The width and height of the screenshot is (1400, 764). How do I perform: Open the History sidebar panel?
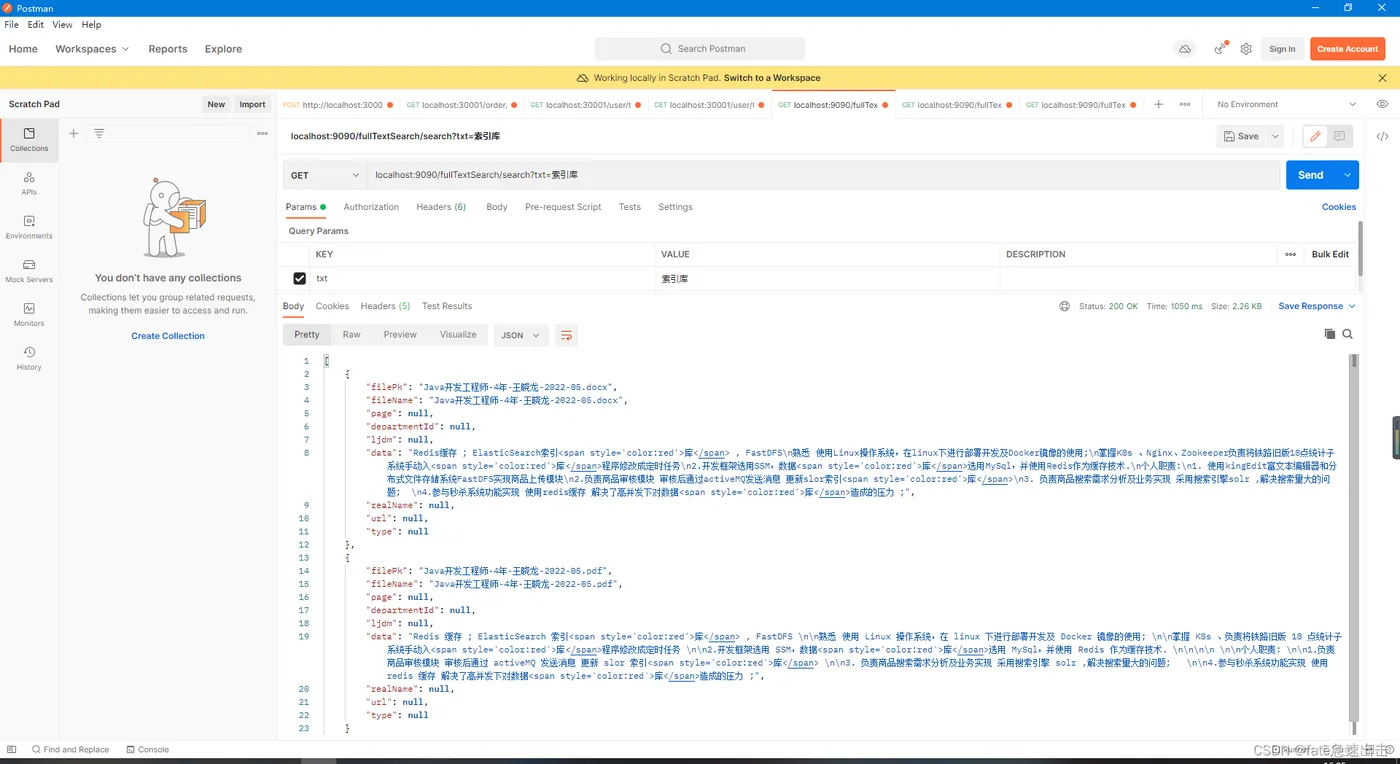pyautogui.click(x=29, y=358)
